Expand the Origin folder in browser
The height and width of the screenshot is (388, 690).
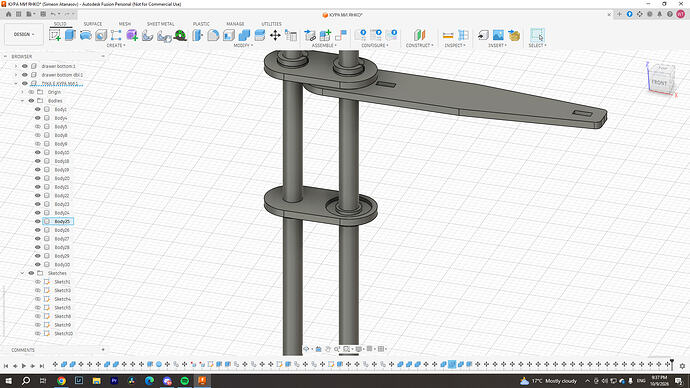pos(22,92)
